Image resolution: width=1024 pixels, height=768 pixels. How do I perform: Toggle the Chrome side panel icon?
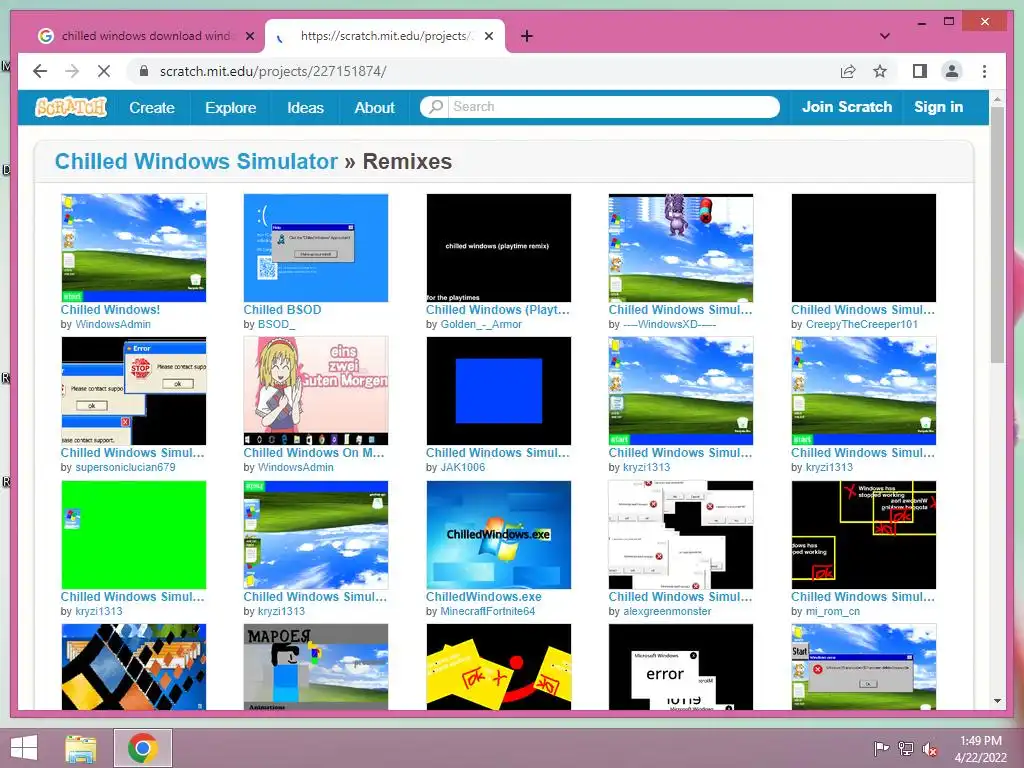pos(920,71)
